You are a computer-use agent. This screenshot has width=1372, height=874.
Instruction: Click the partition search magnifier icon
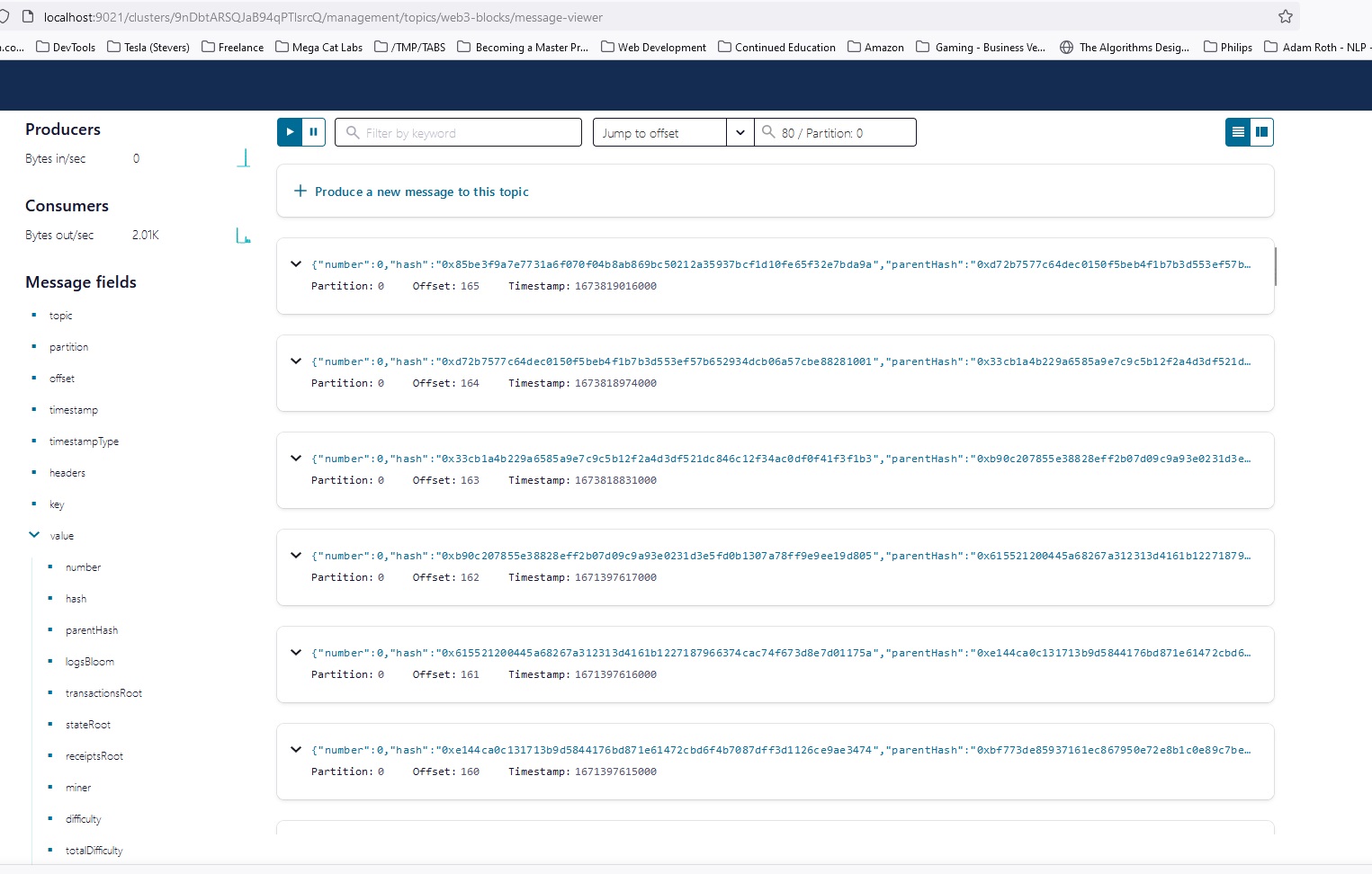768,132
